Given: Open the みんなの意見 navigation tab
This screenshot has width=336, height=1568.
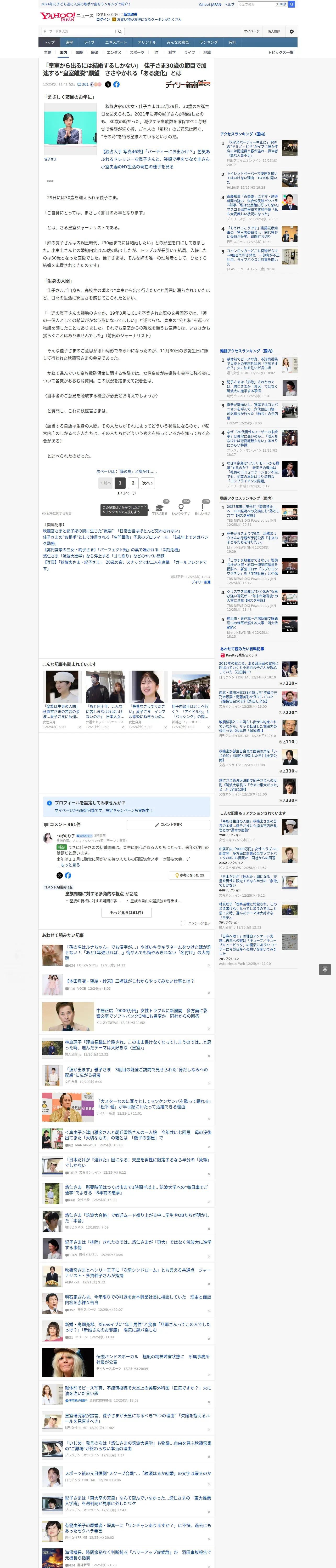Looking at the screenshot, I should click(x=178, y=43).
